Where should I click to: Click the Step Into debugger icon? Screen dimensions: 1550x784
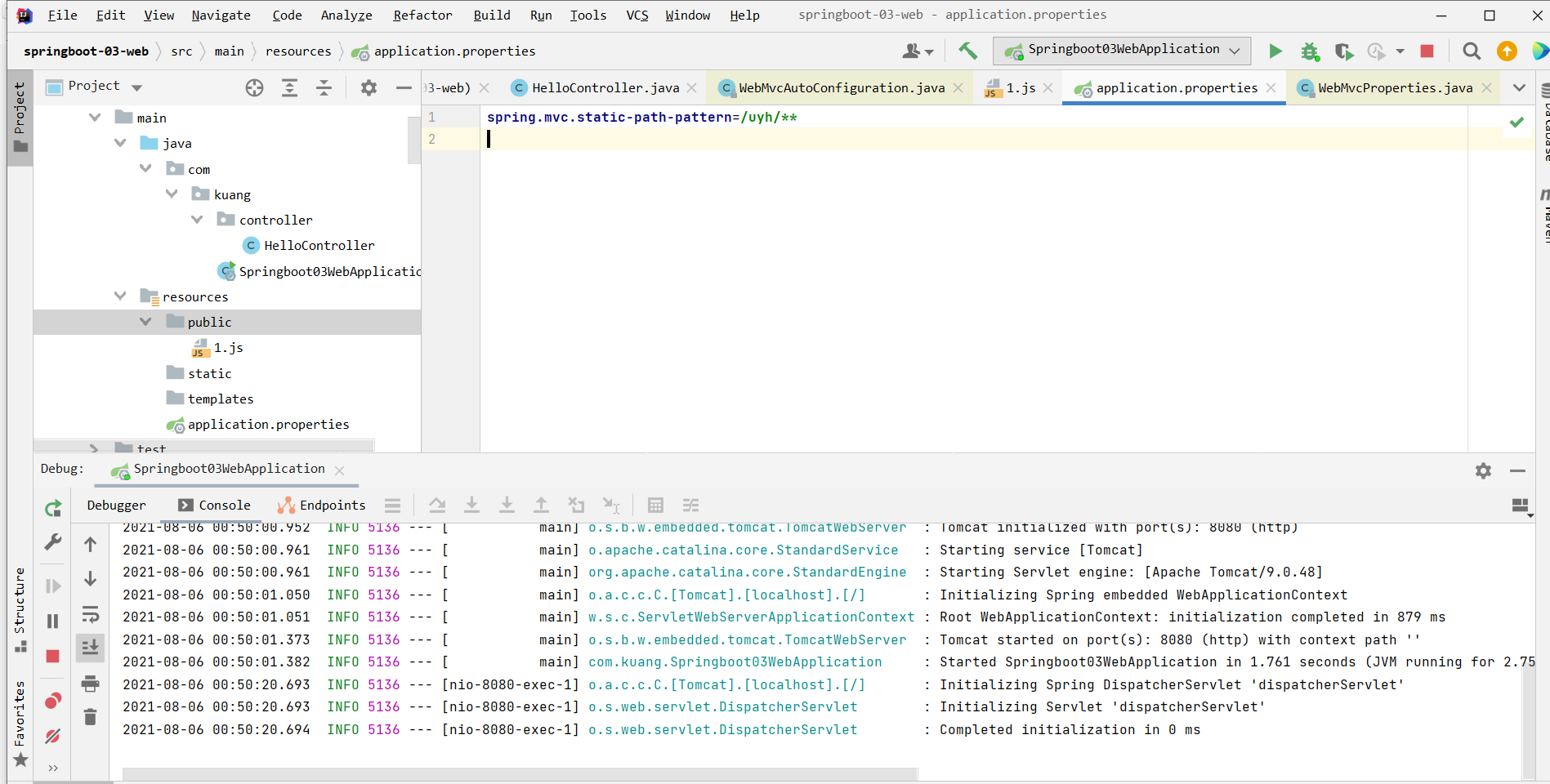click(471, 506)
